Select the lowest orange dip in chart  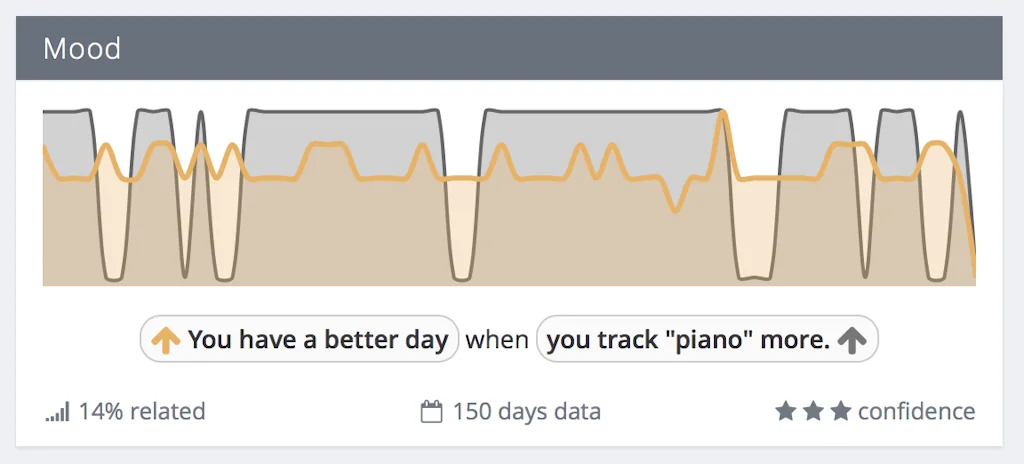pyautogui.click(x=676, y=210)
